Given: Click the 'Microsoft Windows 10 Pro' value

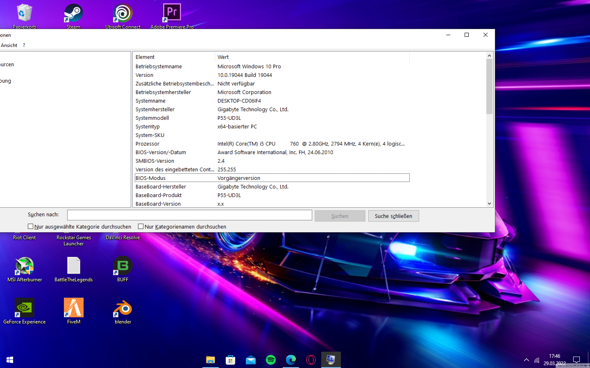Looking at the screenshot, I should point(249,66).
